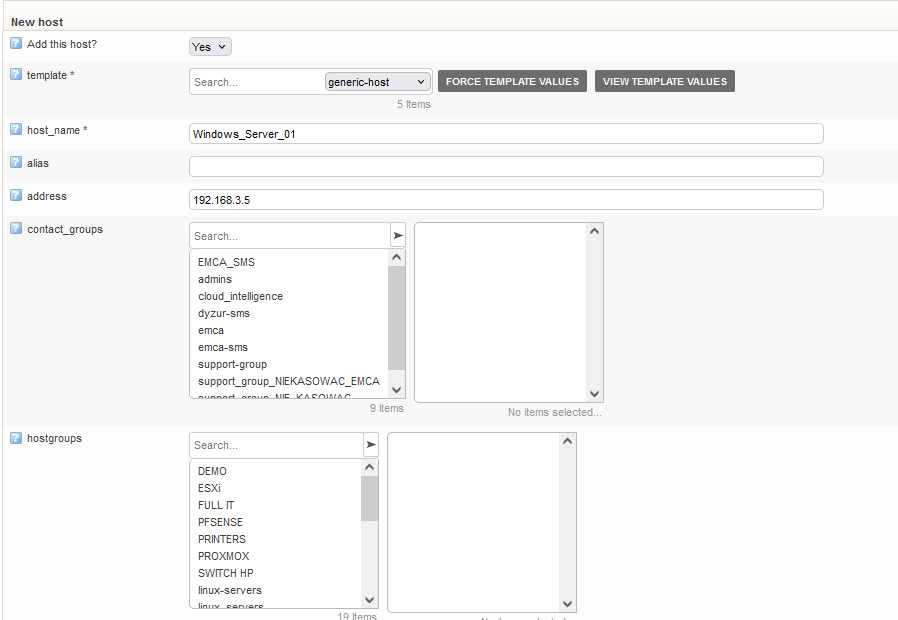Click the help icon beside template
Viewport: 898px width, 620px height.
coord(16,75)
